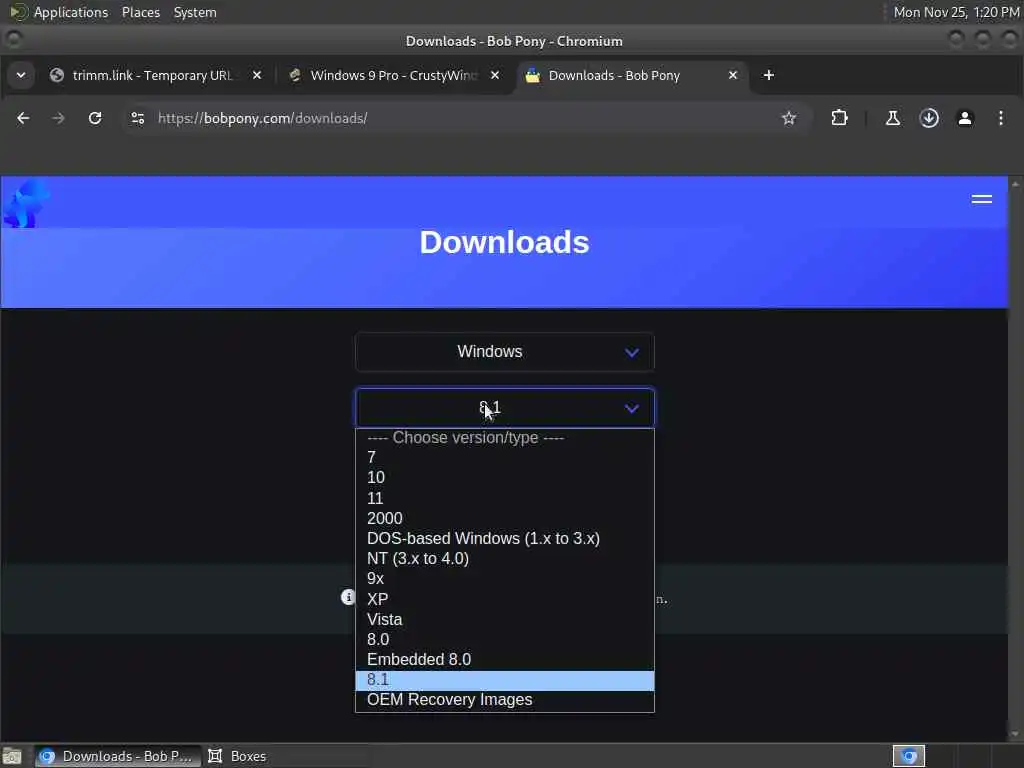Select the XP version option

(x=504, y=599)
